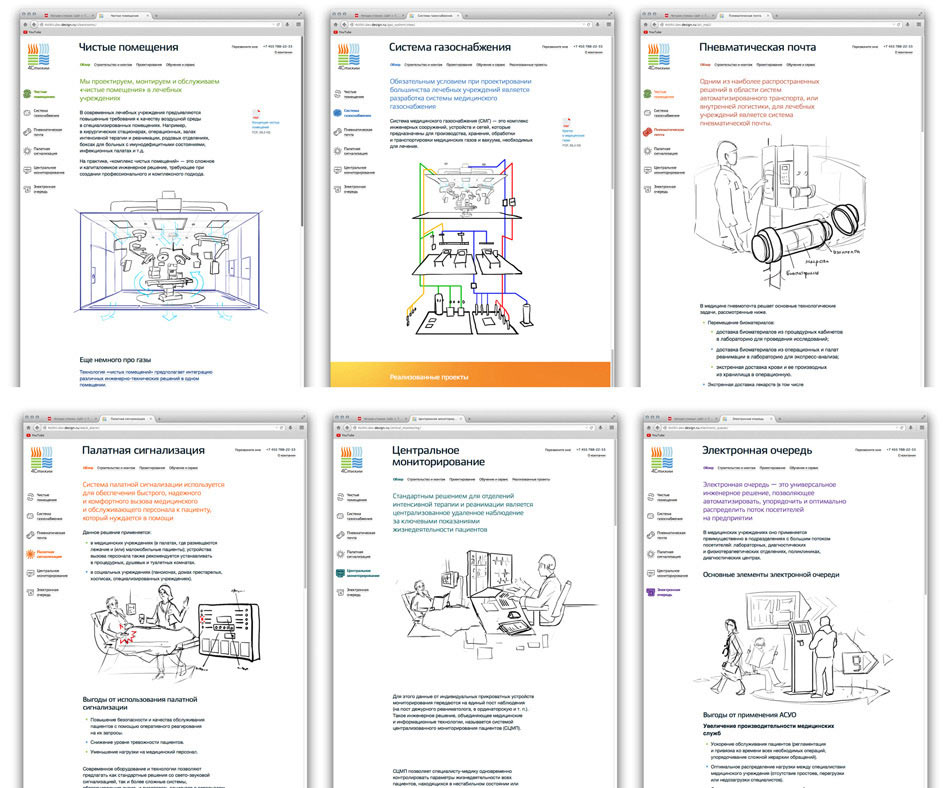Open the Реализованные проекты tab on the Система газоснабжения page
This screenshot has height=788, width=950.
pos(528,63)
